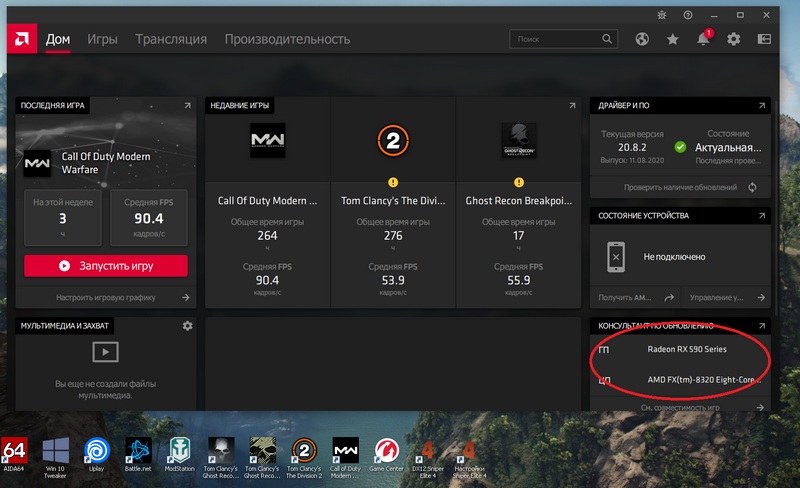This screenshot has width=800, height=488.
Task: Open Uplay desktop shortcut
Action: click(96, 454)
